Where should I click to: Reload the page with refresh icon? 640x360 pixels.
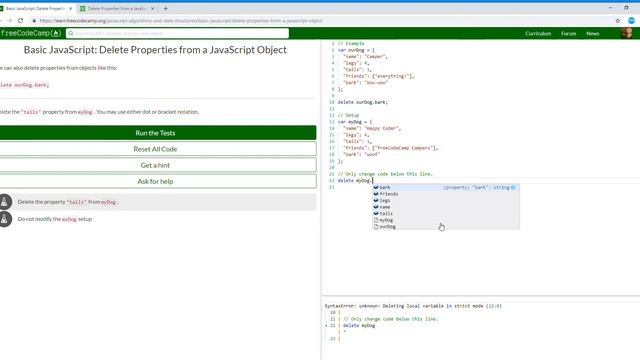[x=20, y=20]
